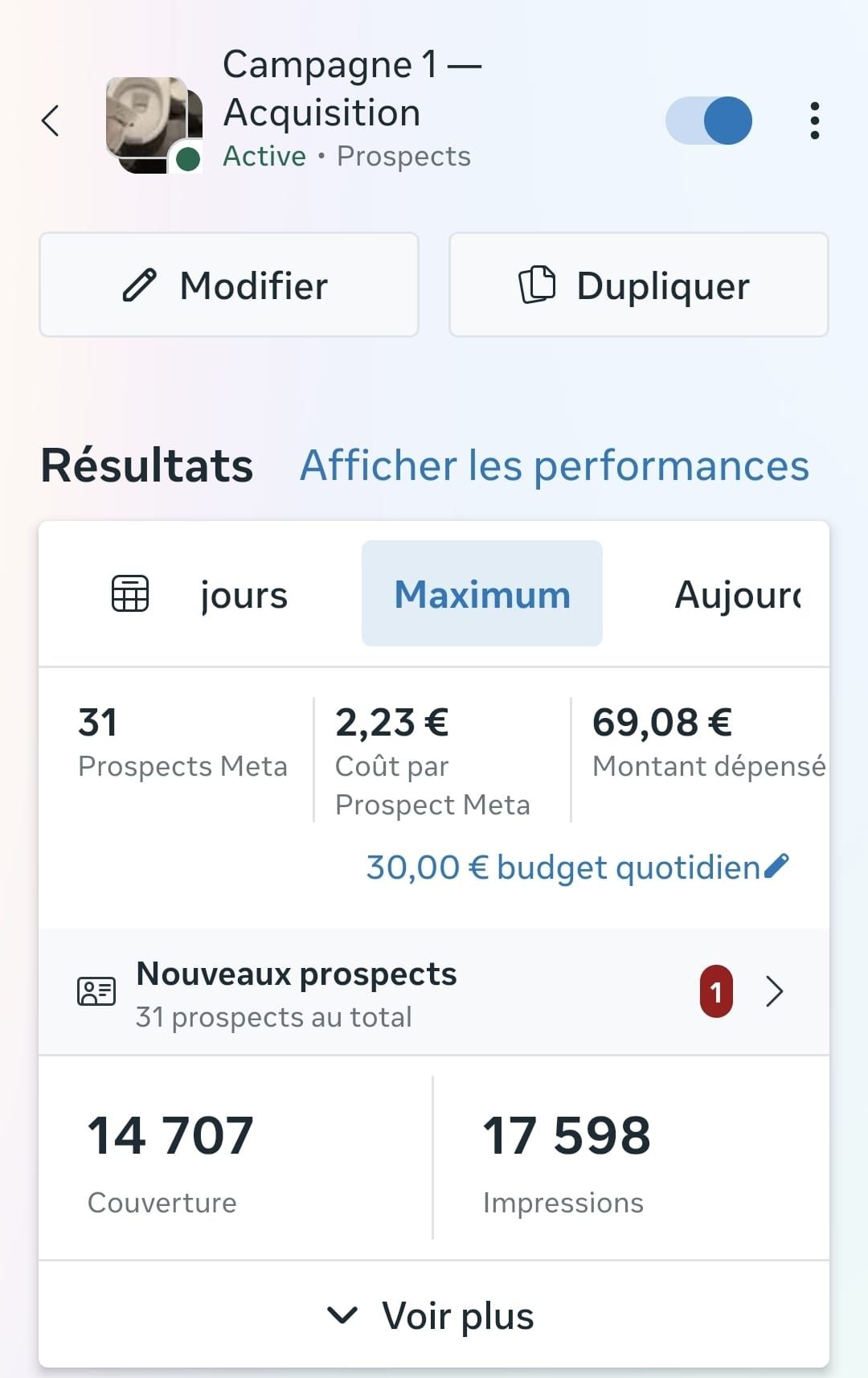This screenshot has height=1378, width=868.
Task: Click the contact card icon for Nouveaux prospects
Action: [96, 991]
